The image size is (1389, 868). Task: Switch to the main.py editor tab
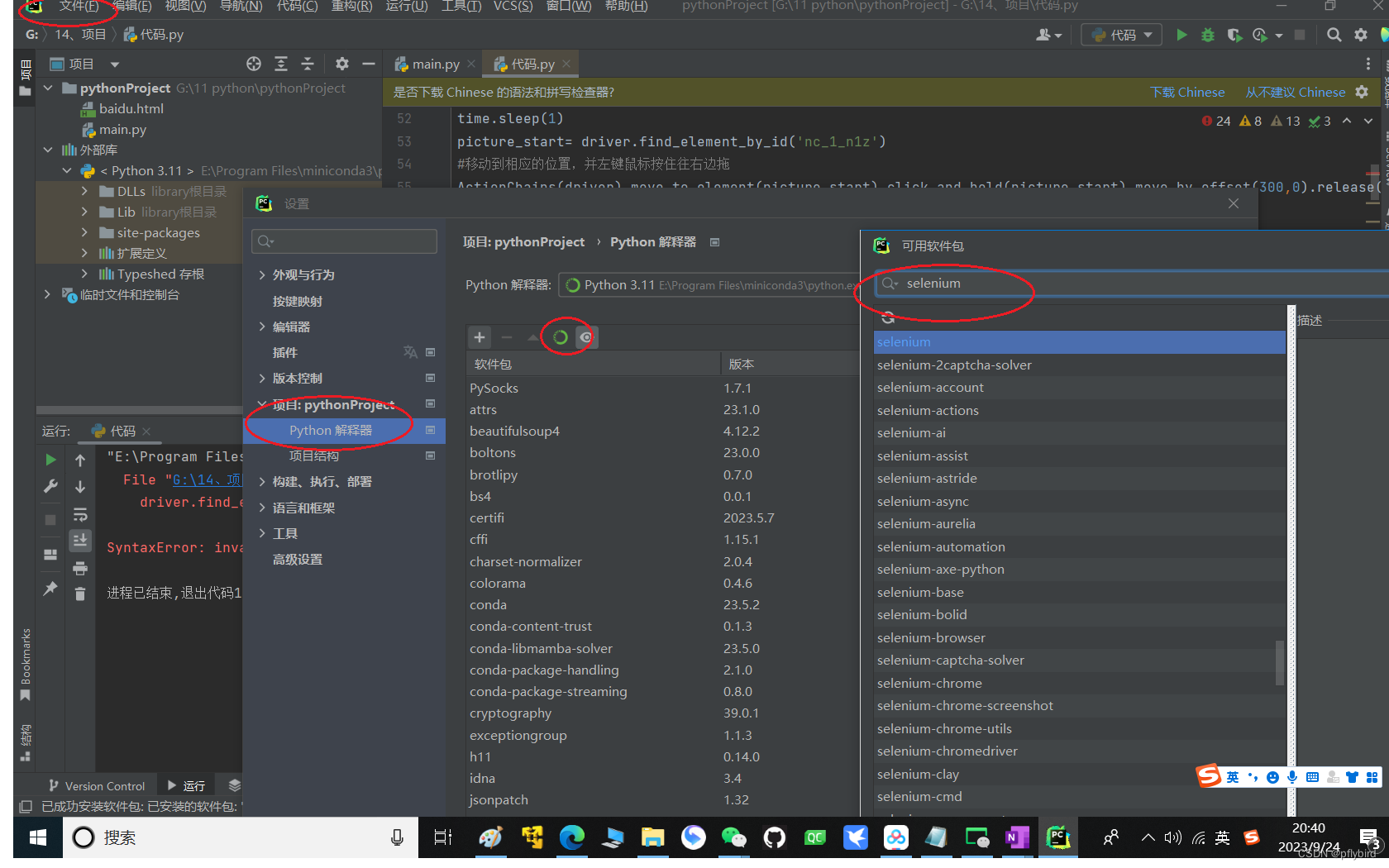(x=435, y=64)
